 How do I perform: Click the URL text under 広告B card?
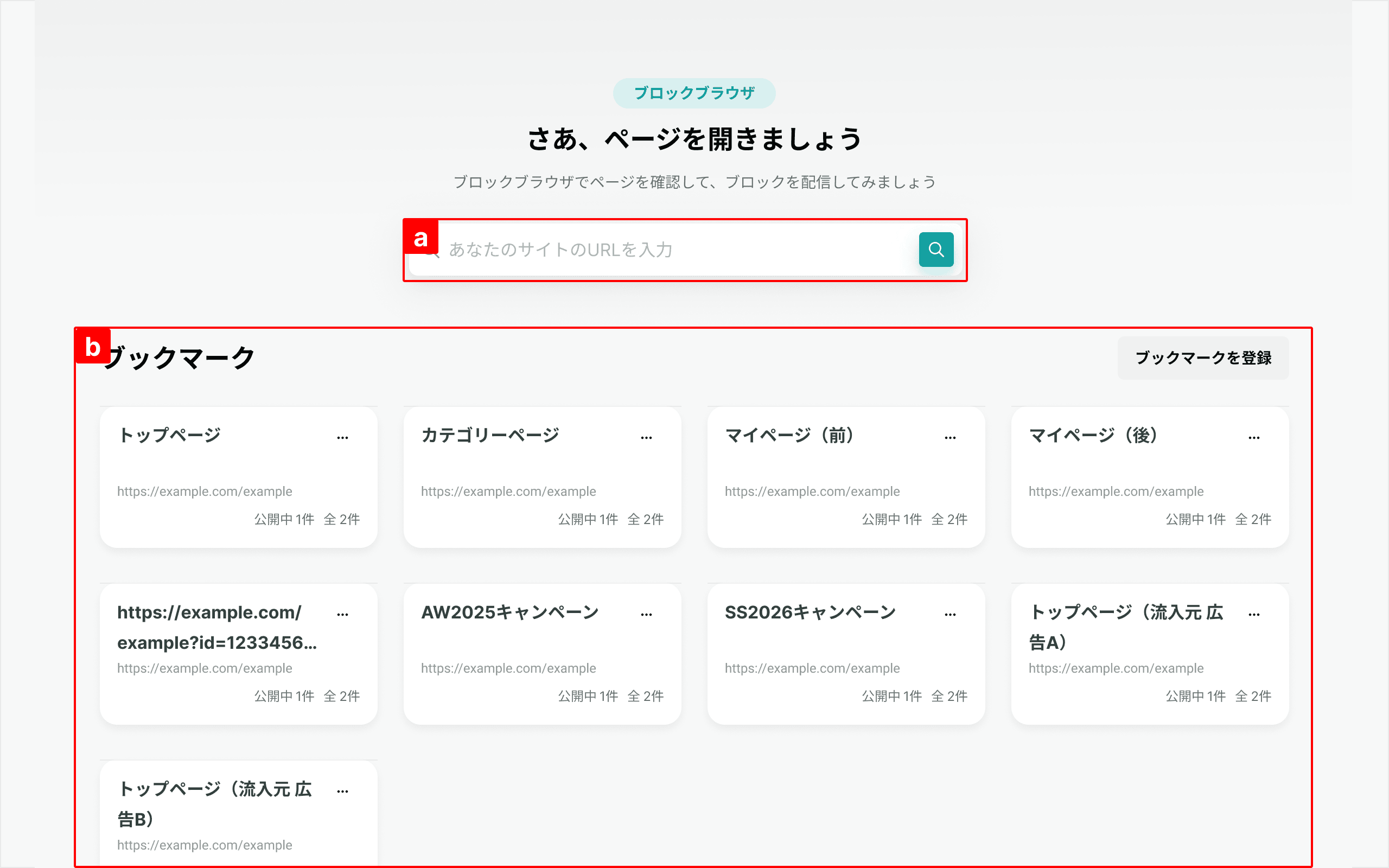[x=205, y=845]
